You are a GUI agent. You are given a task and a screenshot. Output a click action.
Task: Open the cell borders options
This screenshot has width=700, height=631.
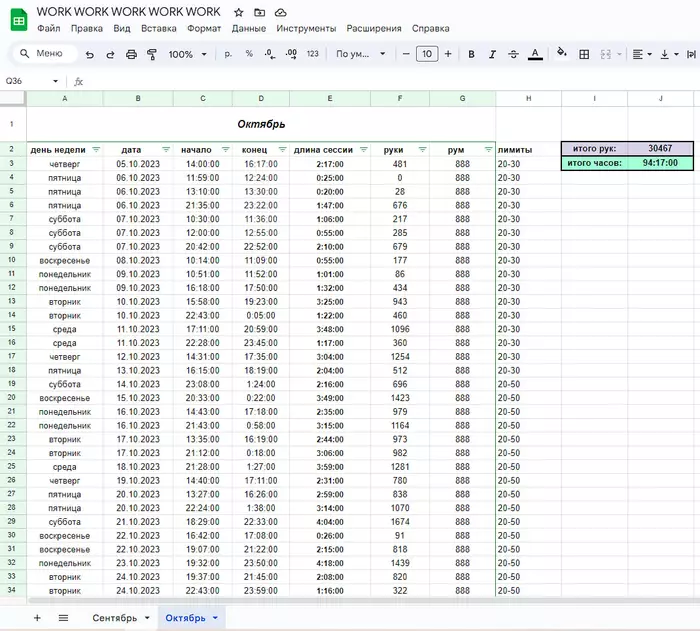(584, 54)
